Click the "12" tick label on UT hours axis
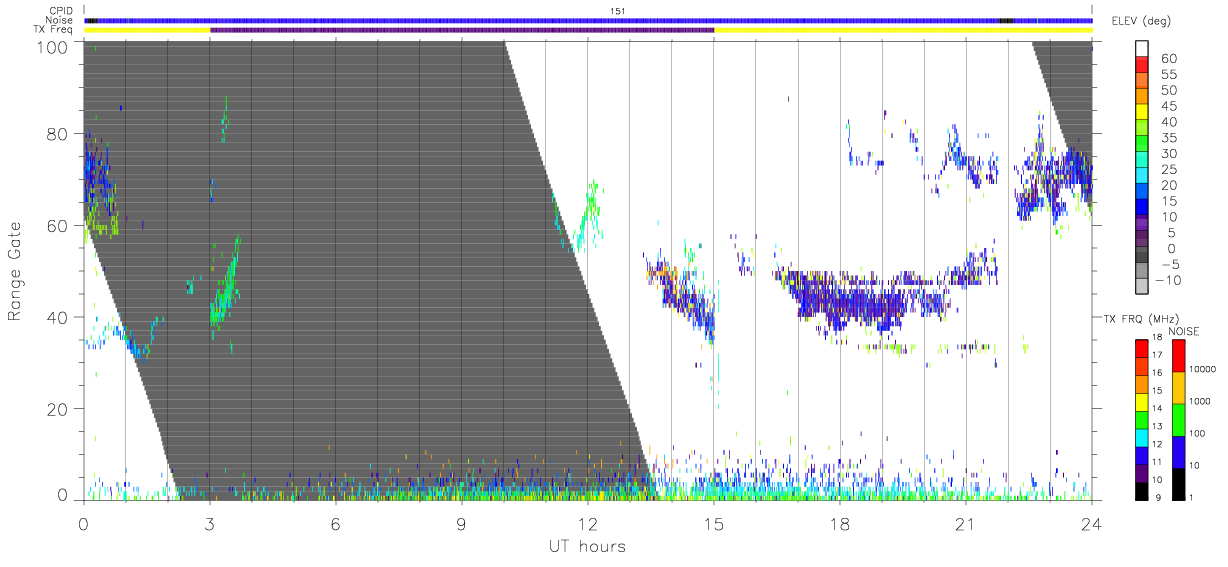 [x=587, y=524]
